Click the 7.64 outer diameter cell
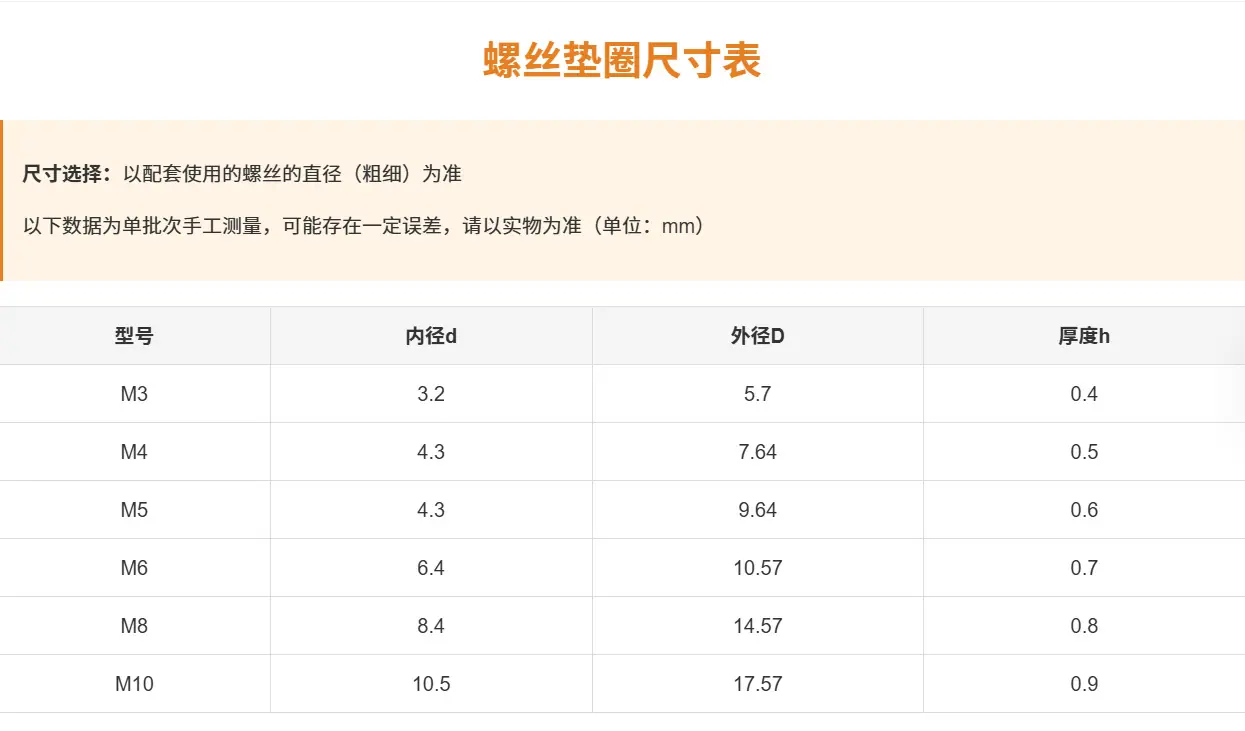This screenshot has width=1245, height=731. click(758, 452)
